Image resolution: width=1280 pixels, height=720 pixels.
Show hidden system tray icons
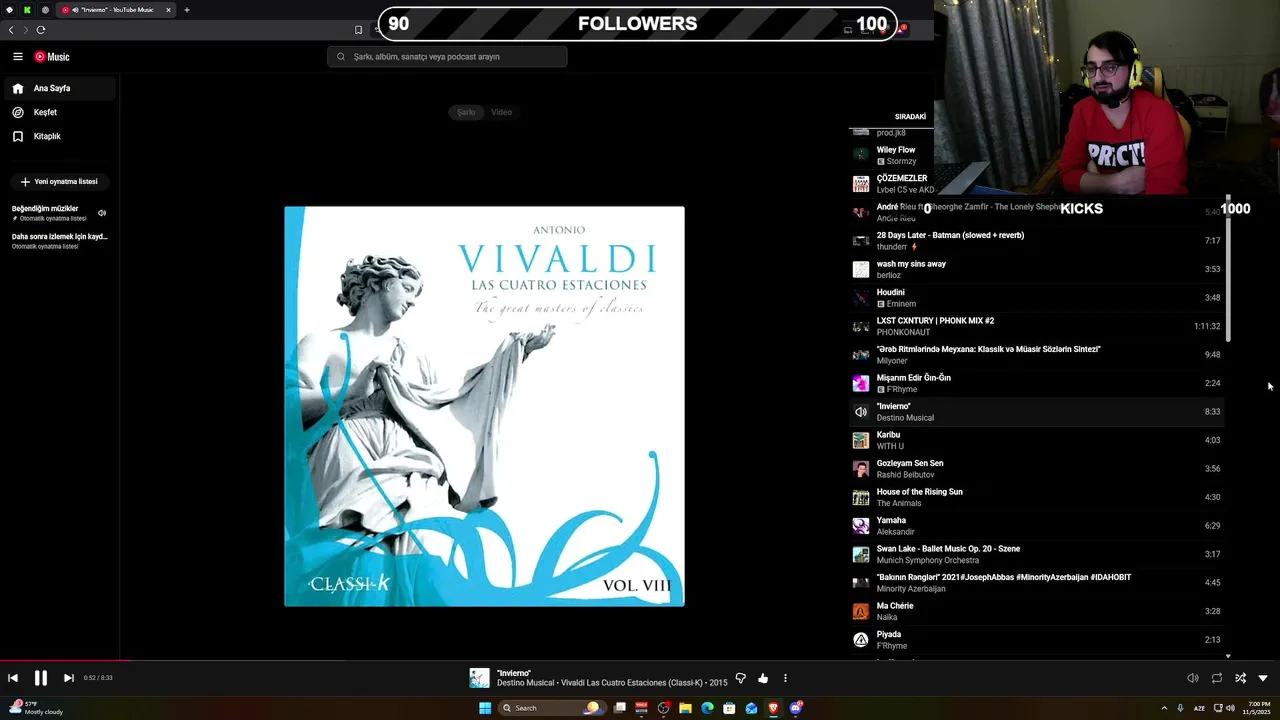[1164, 708]
